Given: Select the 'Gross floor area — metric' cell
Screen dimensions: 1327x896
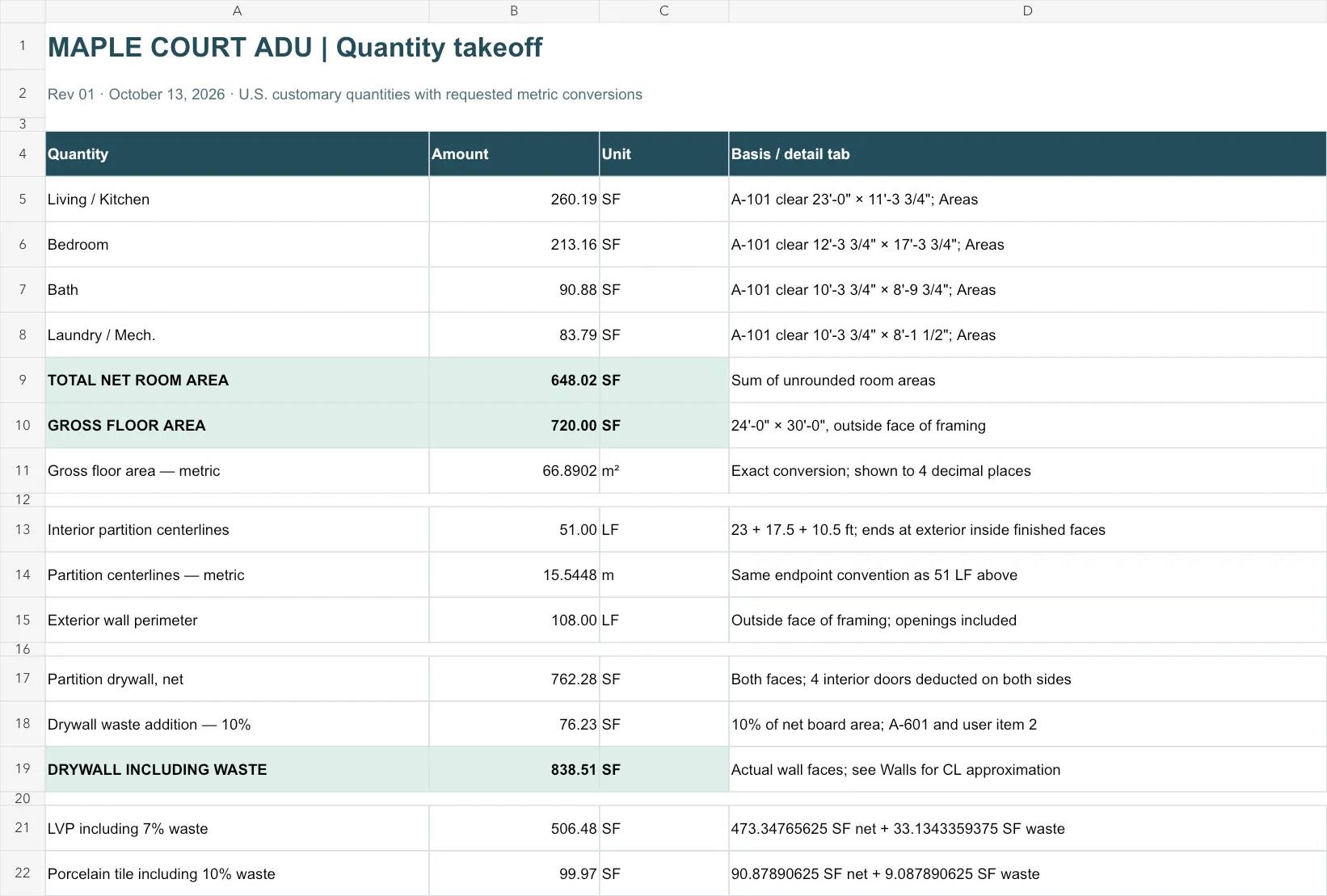Looking at the screenshot, I should point(238,471).
